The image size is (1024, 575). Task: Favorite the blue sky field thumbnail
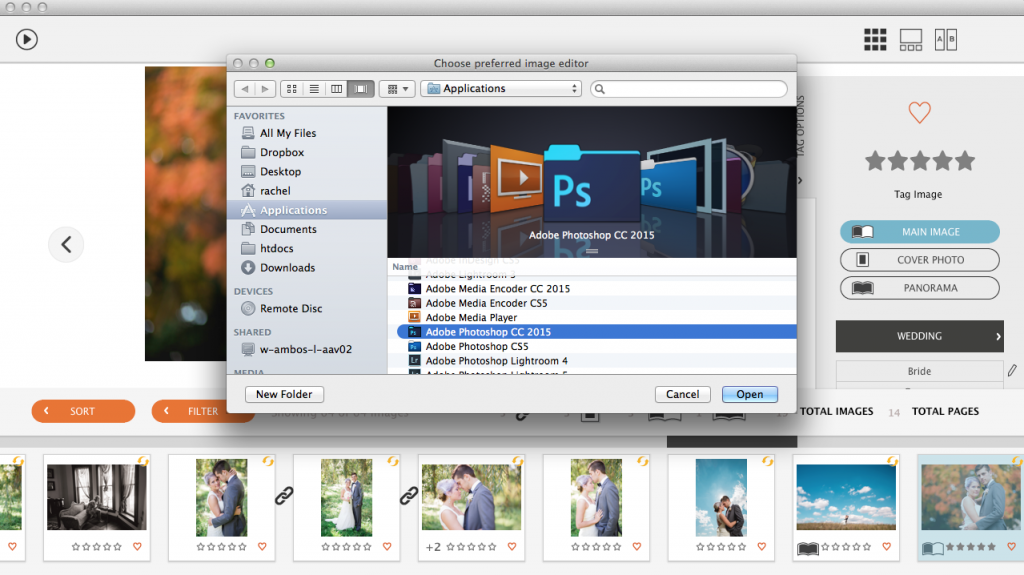886,546
